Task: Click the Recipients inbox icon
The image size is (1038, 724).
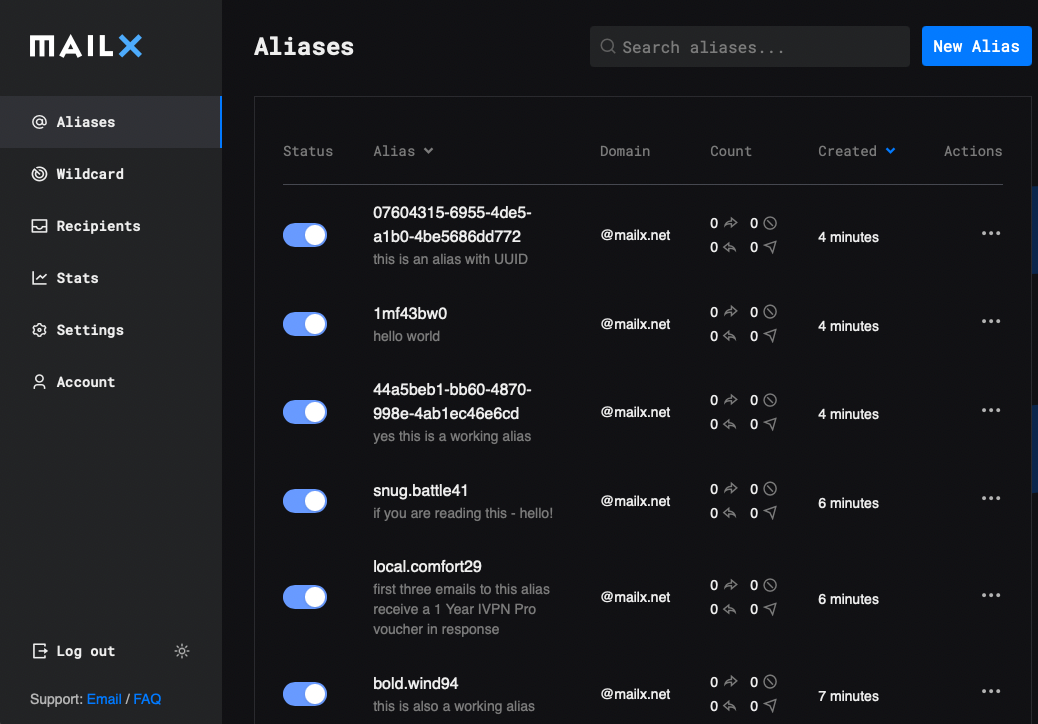Action: click(x=40, y=226)
